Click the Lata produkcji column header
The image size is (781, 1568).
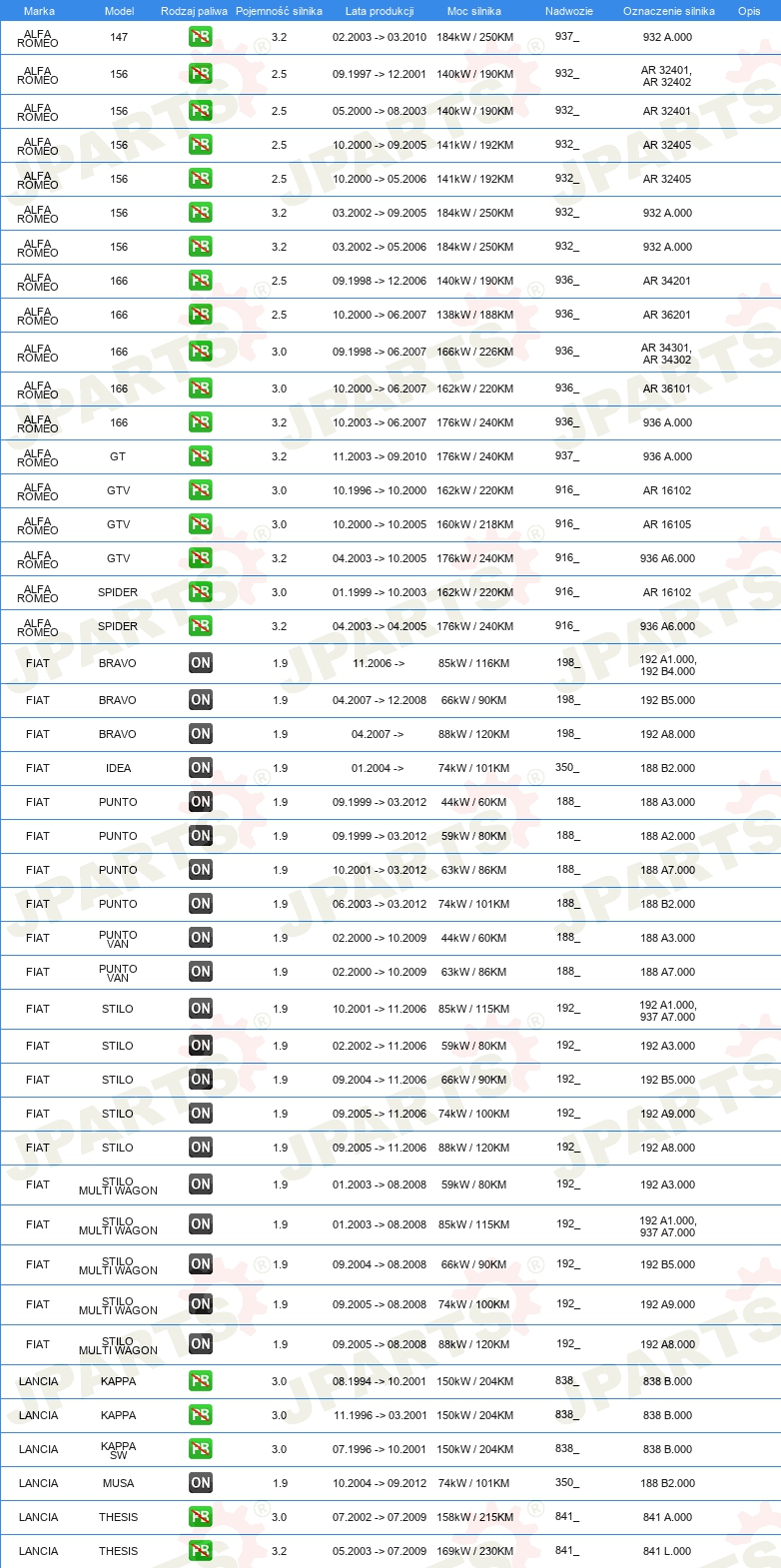pos(380,11)
